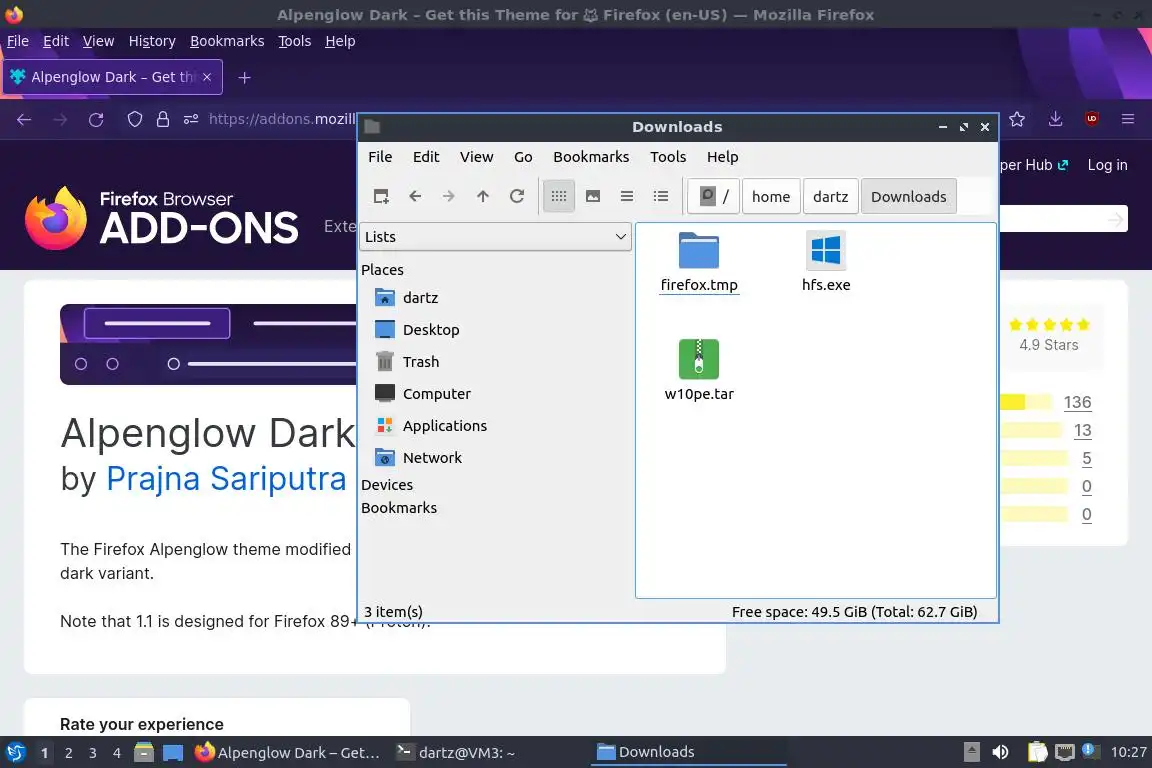The width and height of the screenshot is (1152, 768).
Task: Click the uBlock Origin extension icon
Action: (1092, 119)
